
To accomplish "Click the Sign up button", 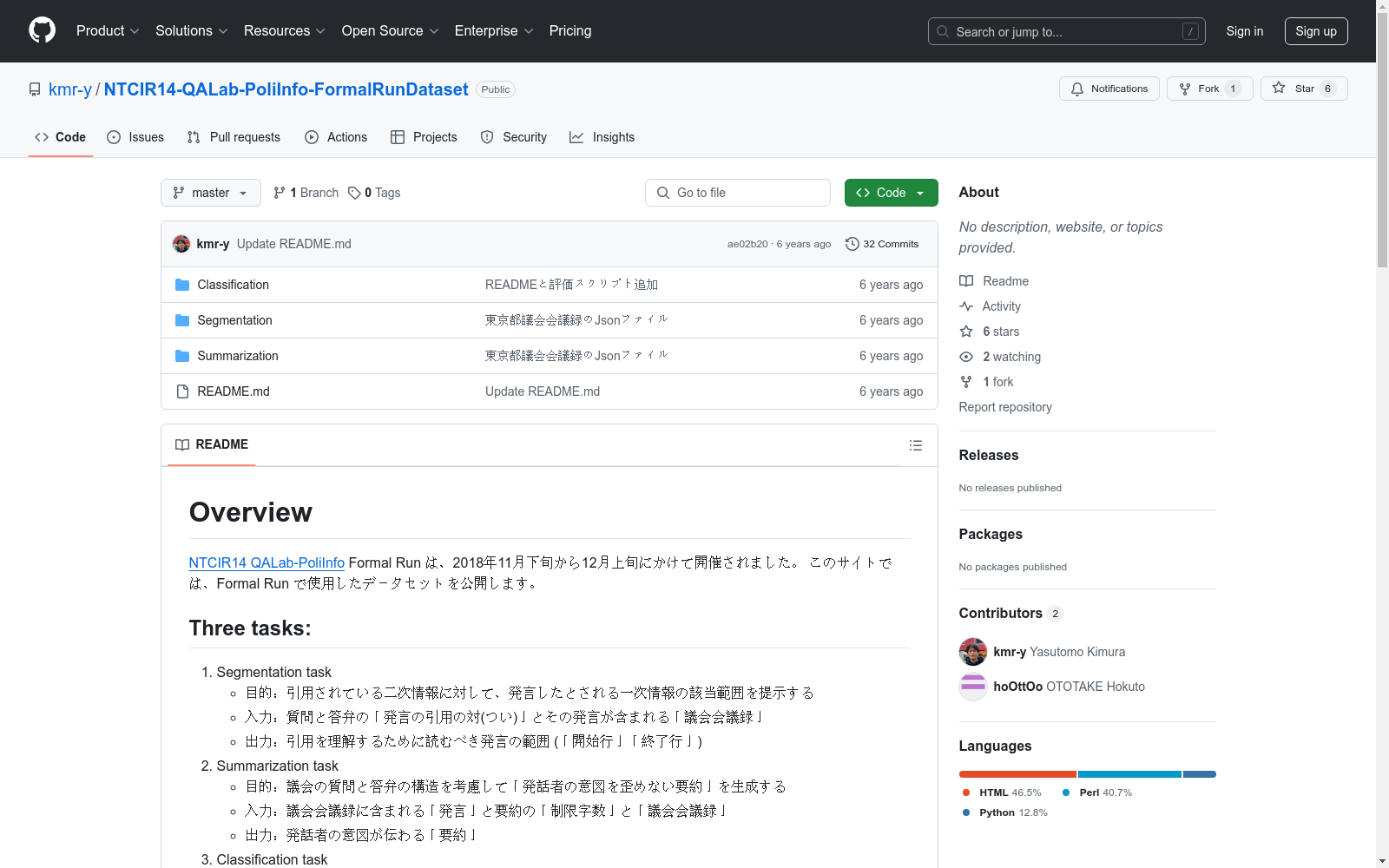I will point(1316,31).
